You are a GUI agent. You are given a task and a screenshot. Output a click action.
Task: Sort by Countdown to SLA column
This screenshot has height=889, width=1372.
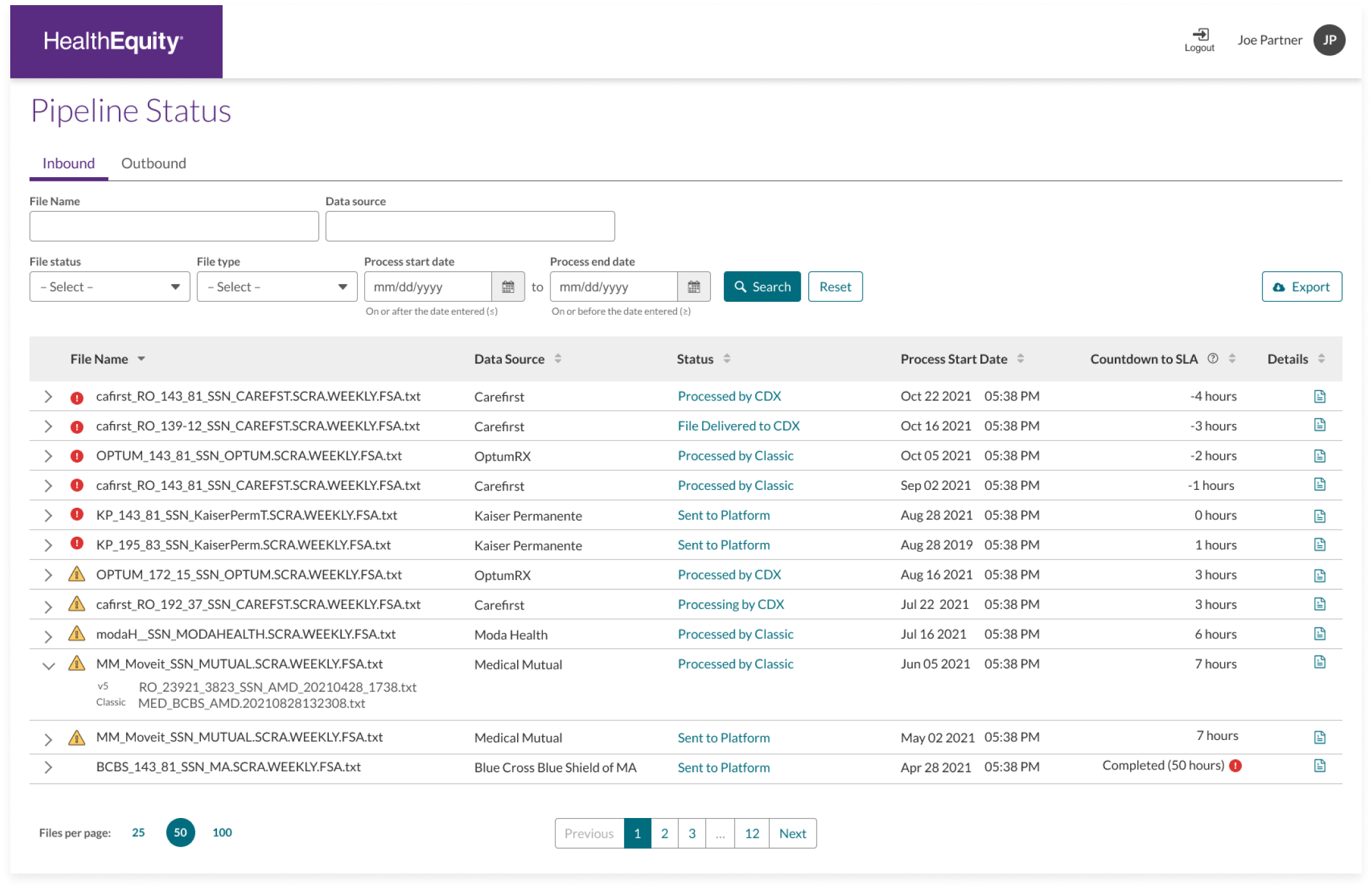[1232, 359]
